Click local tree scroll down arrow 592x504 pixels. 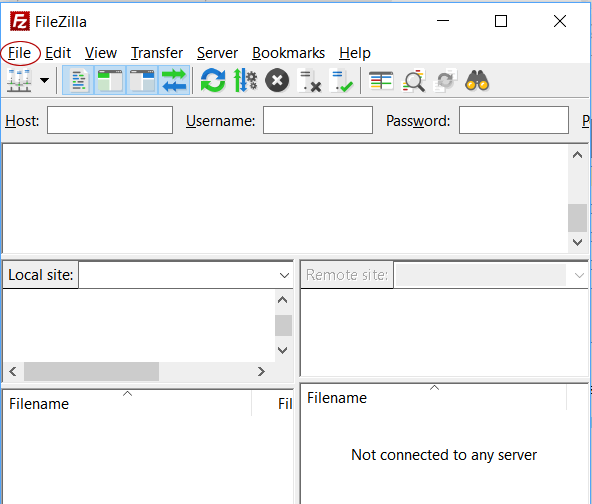(283, 350)
